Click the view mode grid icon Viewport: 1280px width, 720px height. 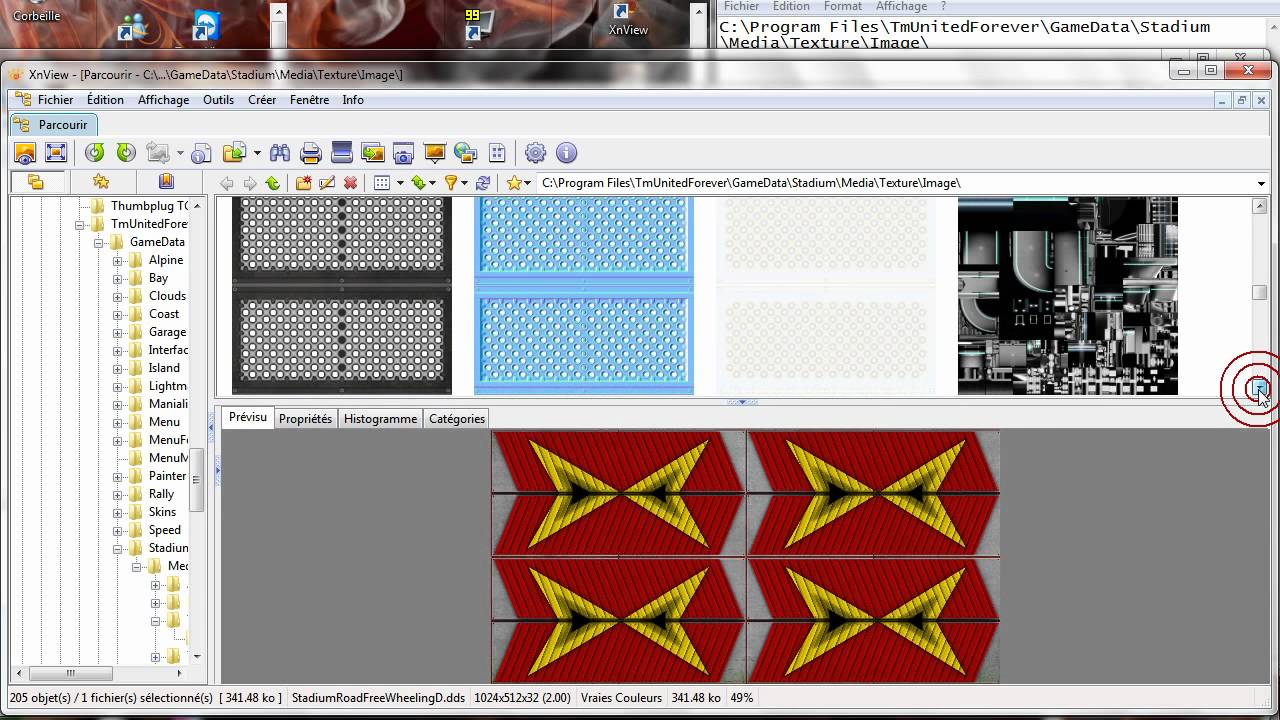tap(381, 183)
